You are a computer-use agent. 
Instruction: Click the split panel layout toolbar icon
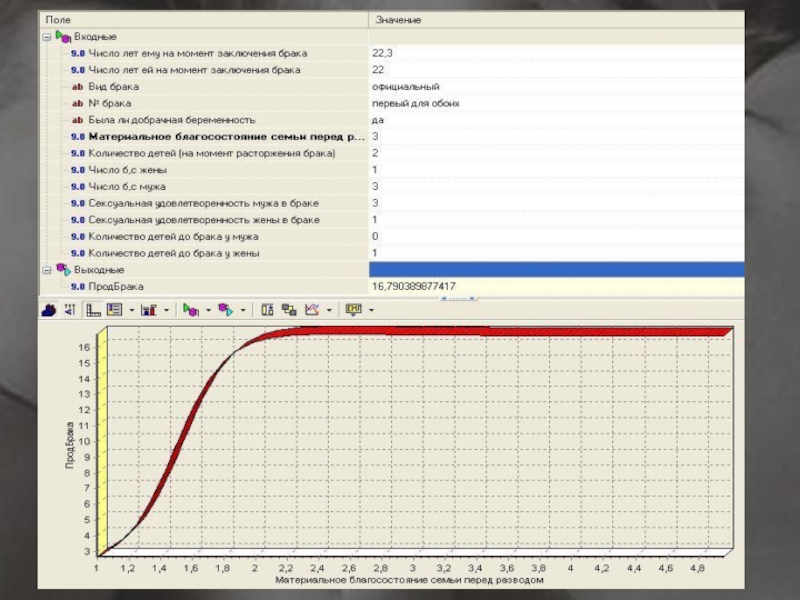(268, 310)
